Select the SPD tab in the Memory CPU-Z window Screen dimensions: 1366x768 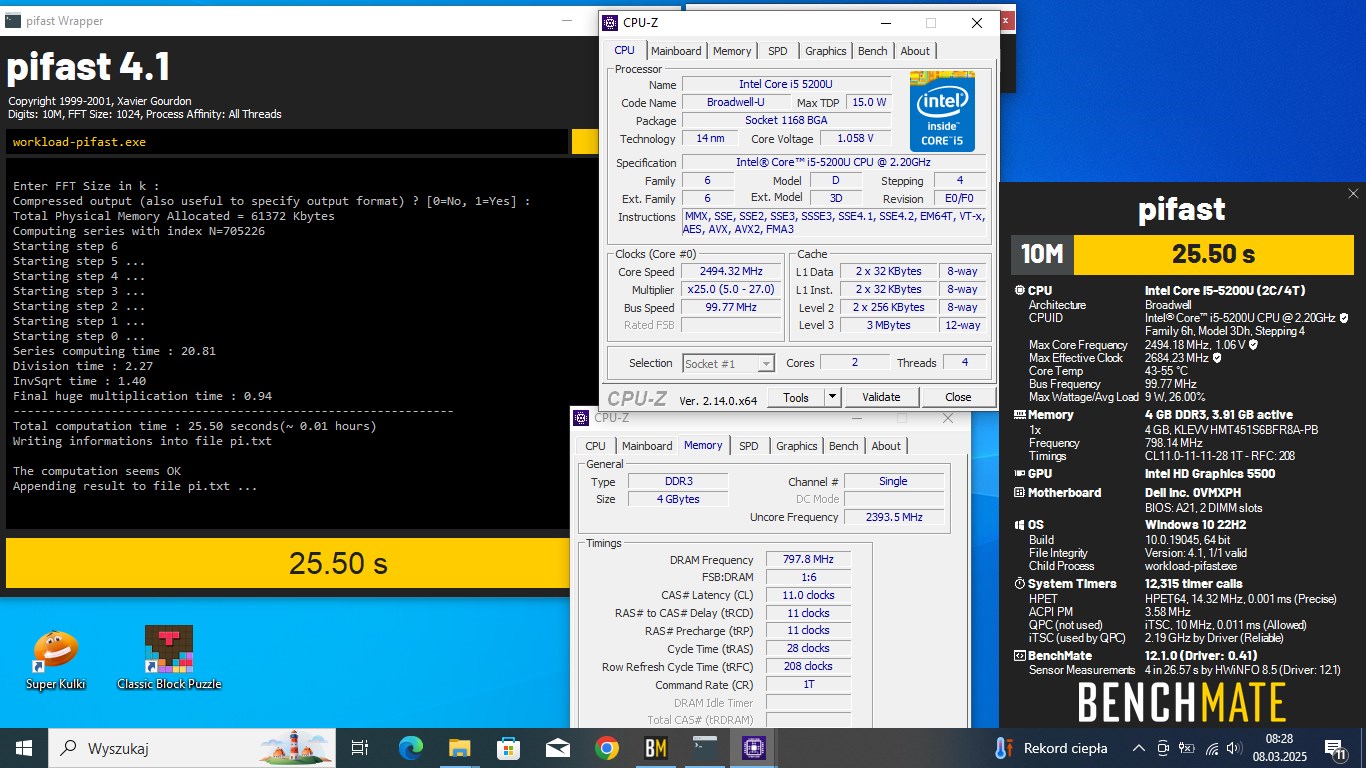(x=749, y=446)
